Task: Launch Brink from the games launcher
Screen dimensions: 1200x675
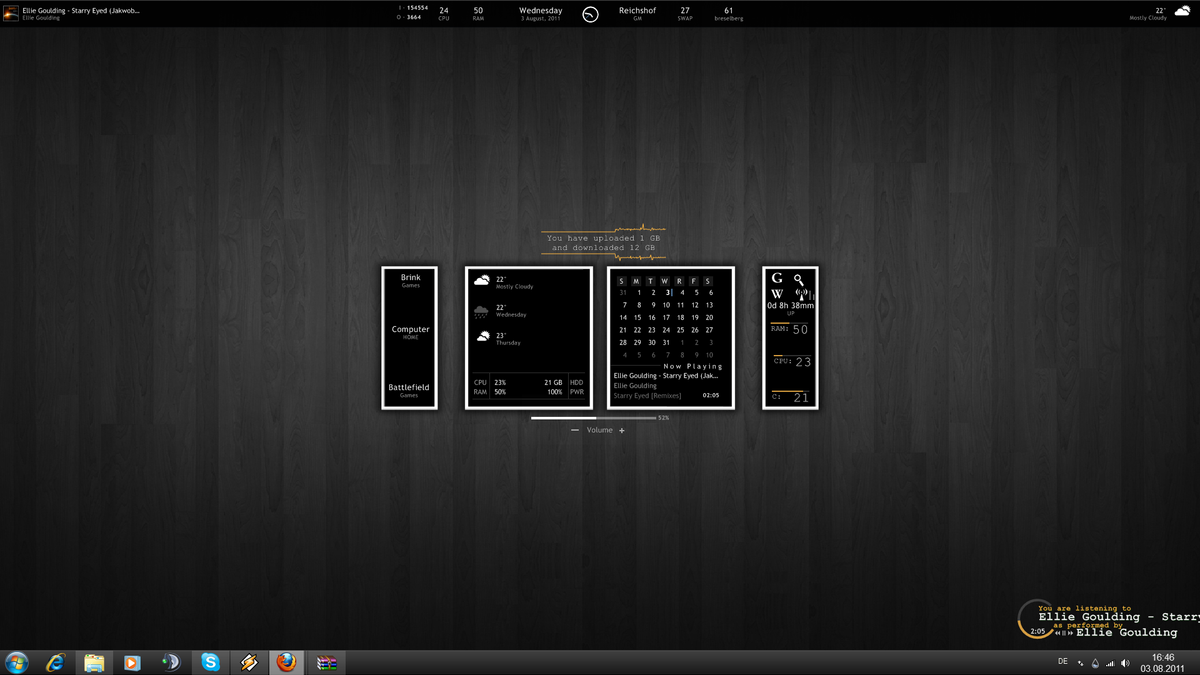Action: pyautogui.click(x=411, y=280)
